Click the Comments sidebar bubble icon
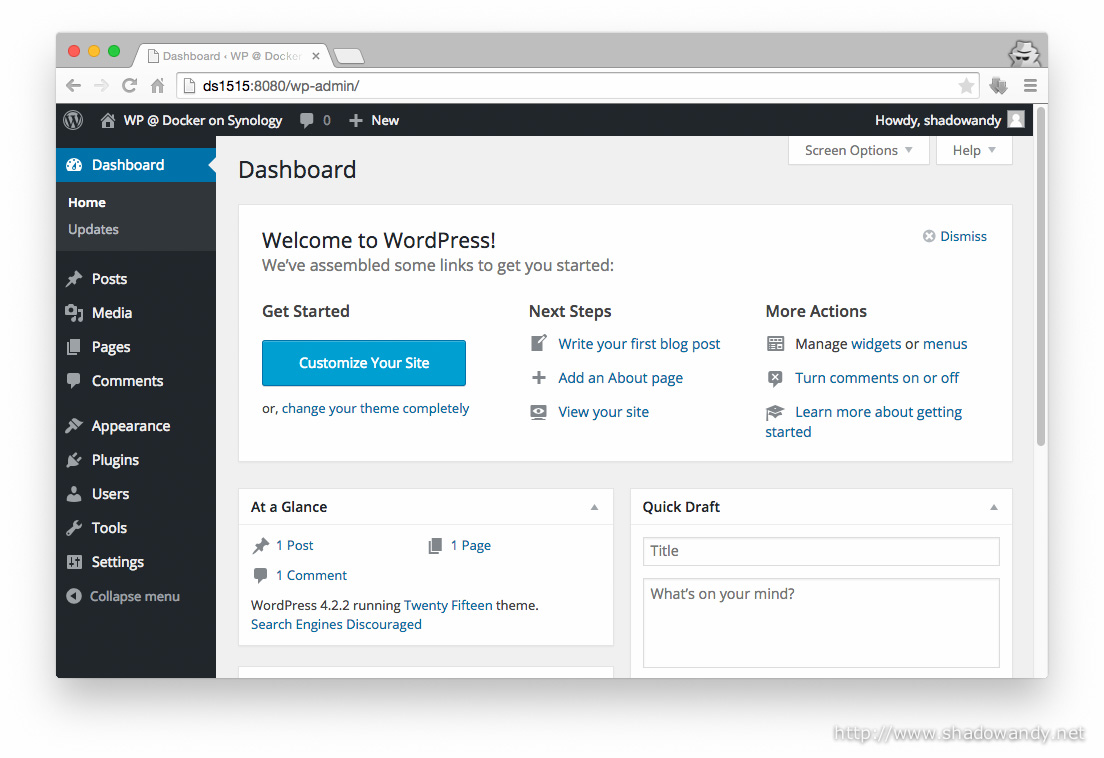This screenshot has height=758, width=1104. click(x=73, y=381)
